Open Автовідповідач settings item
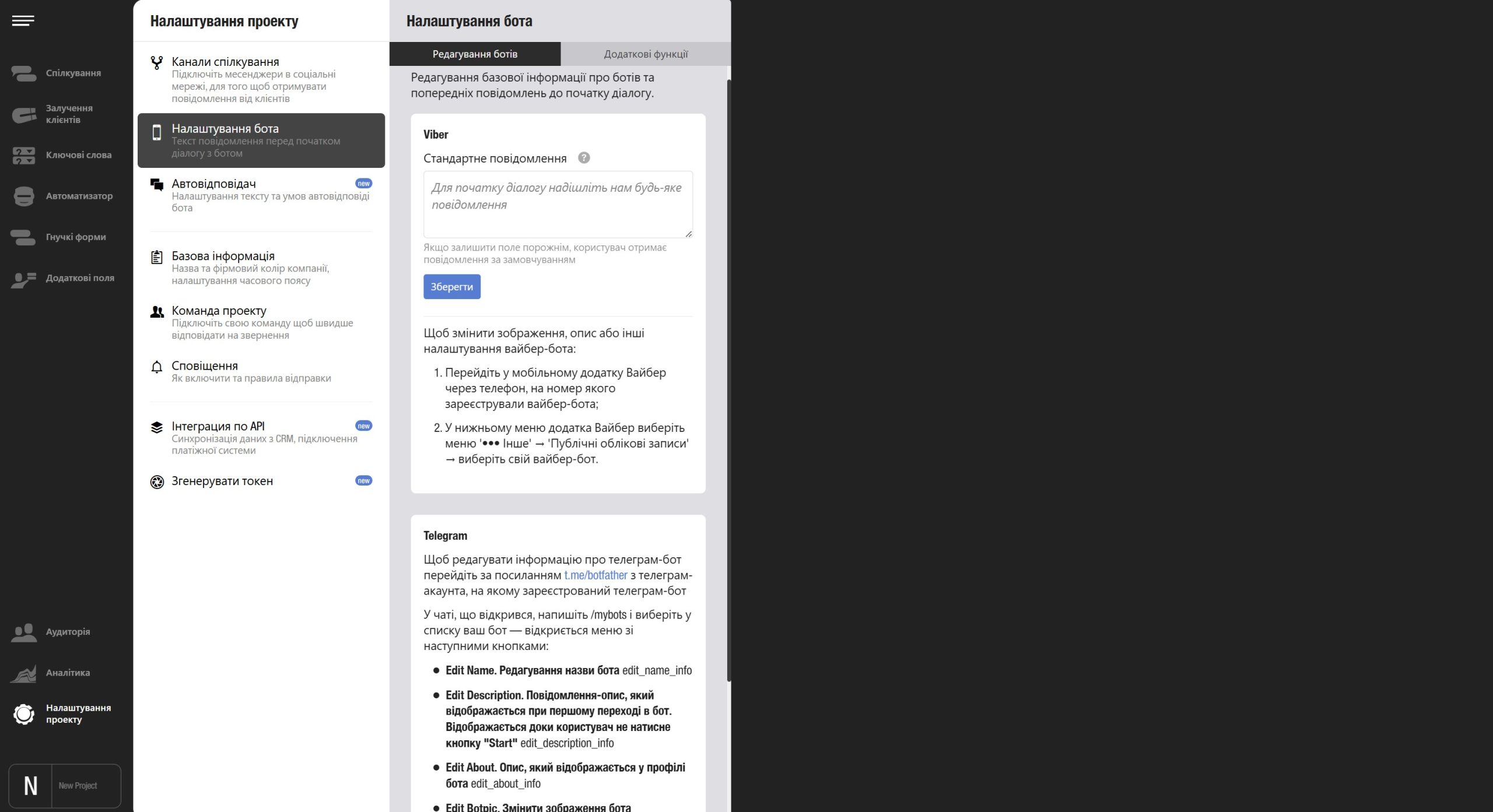This screenshot has height=812, width=1493. [261, 195]
